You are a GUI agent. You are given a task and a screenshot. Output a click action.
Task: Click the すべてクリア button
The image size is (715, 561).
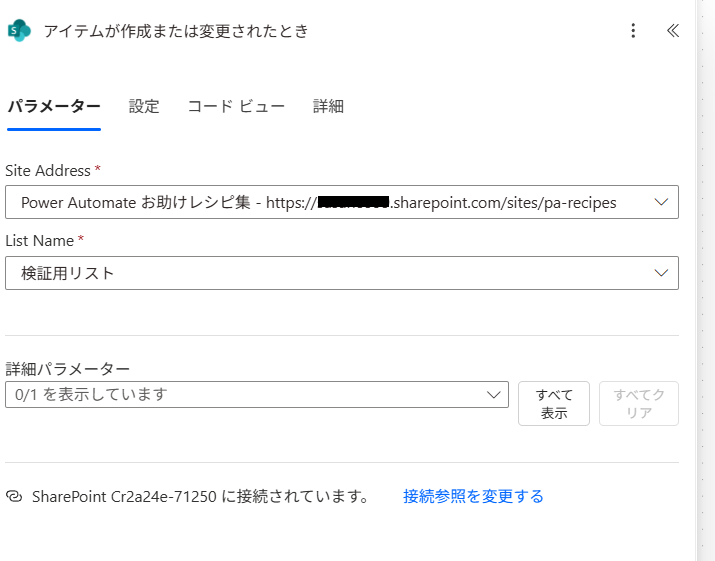[639, 404]
